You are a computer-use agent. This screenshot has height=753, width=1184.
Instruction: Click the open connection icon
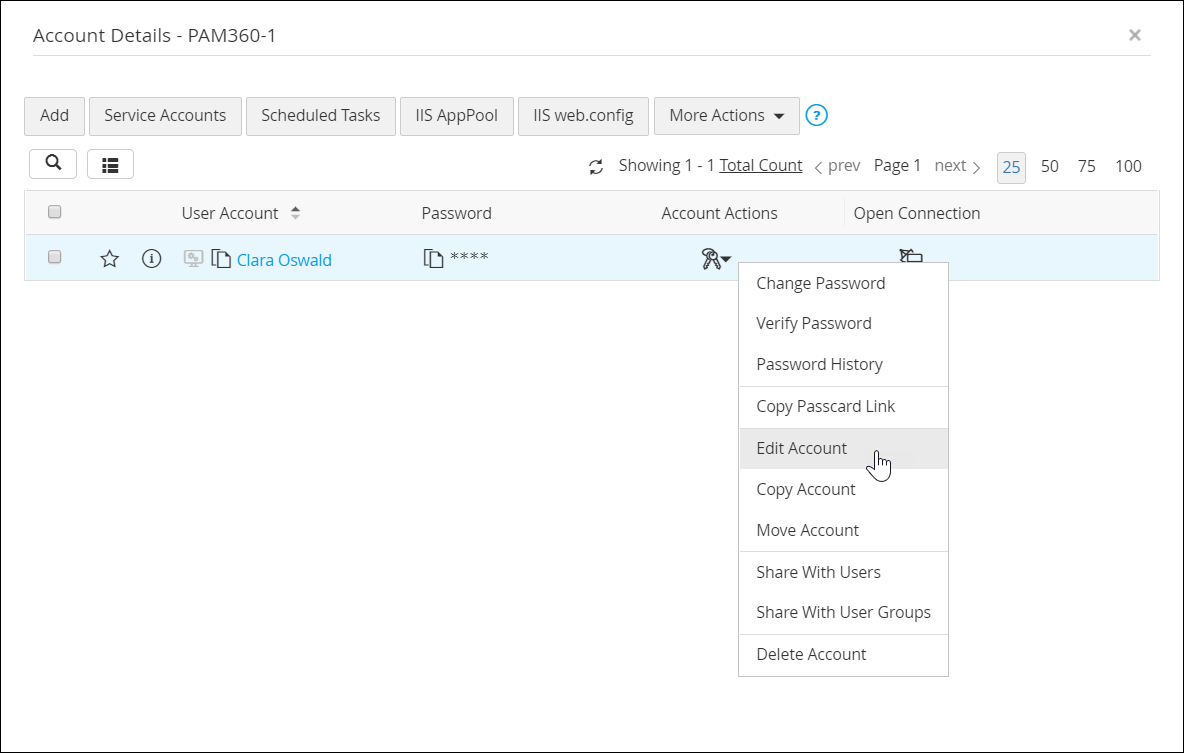(x=911, y=255)
